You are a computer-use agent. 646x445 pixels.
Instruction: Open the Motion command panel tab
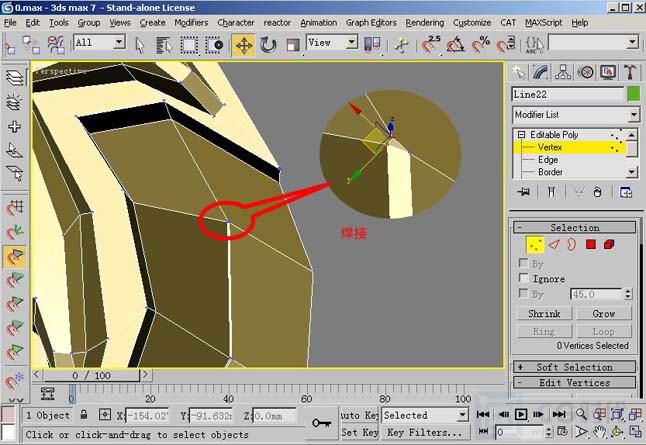point(585,73)
